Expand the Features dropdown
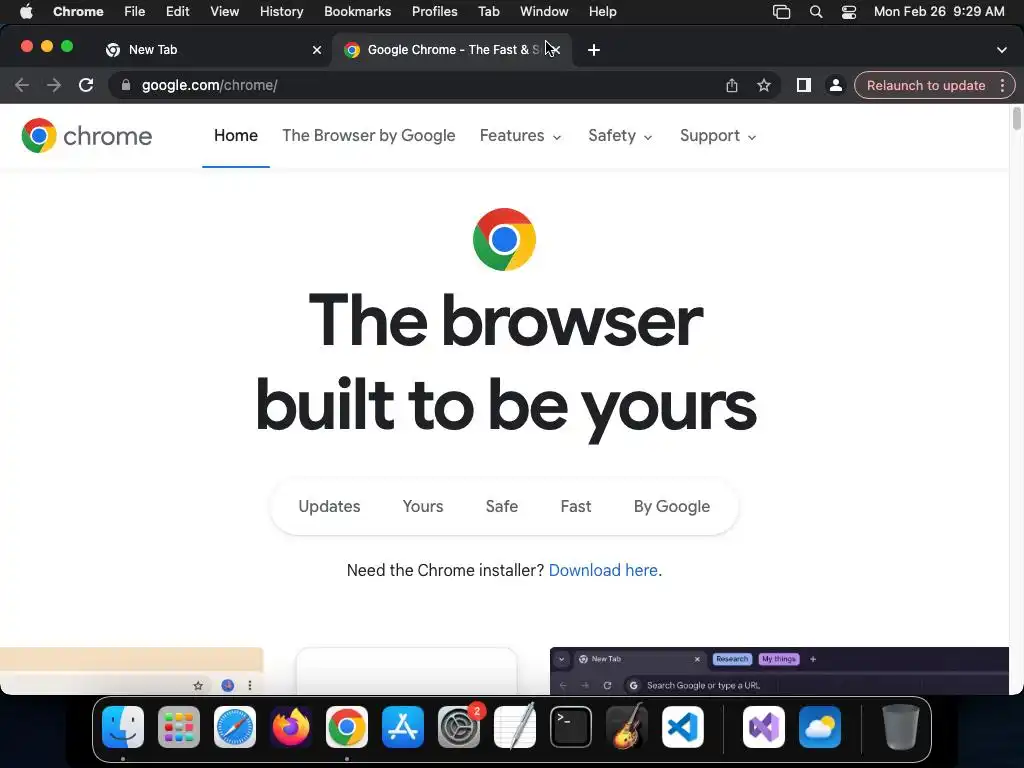This screenshot has height=768, width=1024. (520, 136)
